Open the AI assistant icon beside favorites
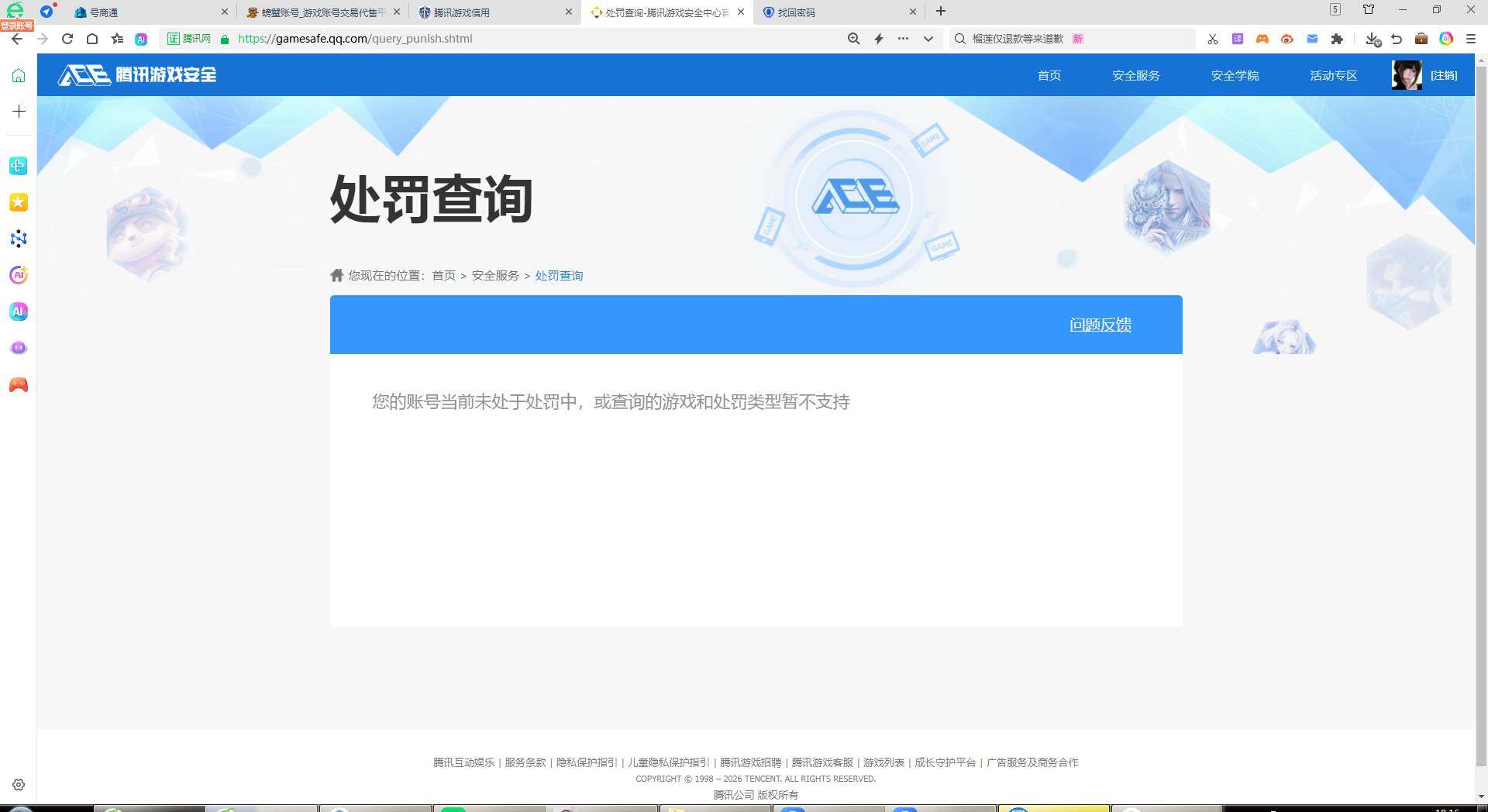Viewport: 1488px width, 812px height. coord(141,39)
